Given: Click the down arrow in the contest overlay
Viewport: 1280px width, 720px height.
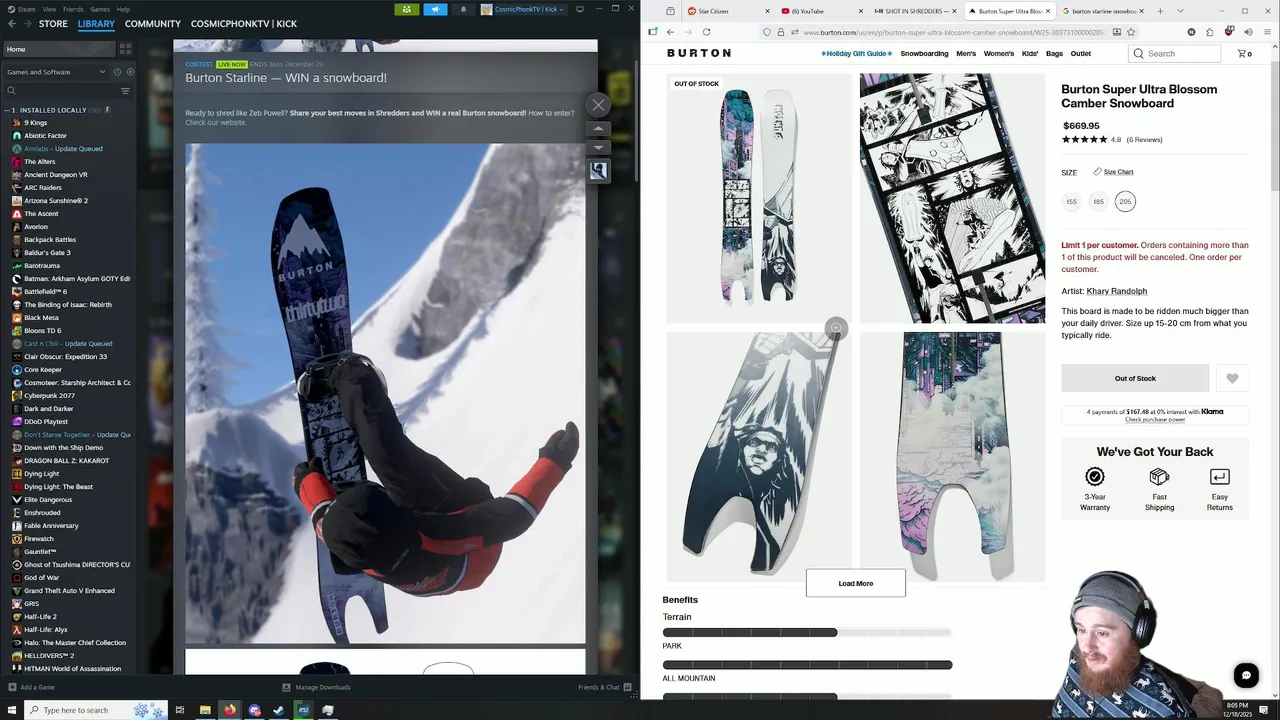Looking at the screenshot, I should tap(598, 147).
